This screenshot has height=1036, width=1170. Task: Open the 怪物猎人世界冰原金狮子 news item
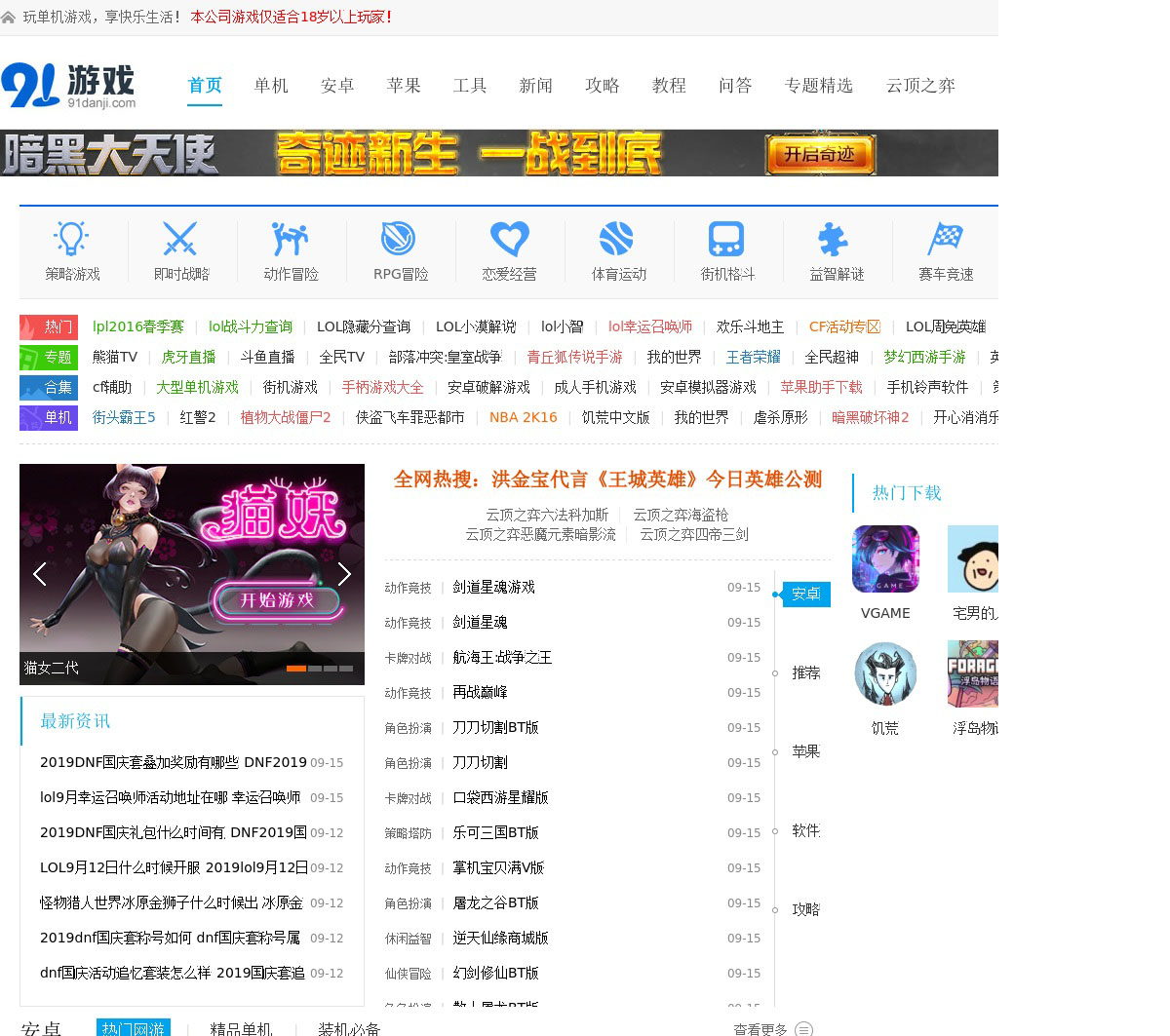coord(172,902)
